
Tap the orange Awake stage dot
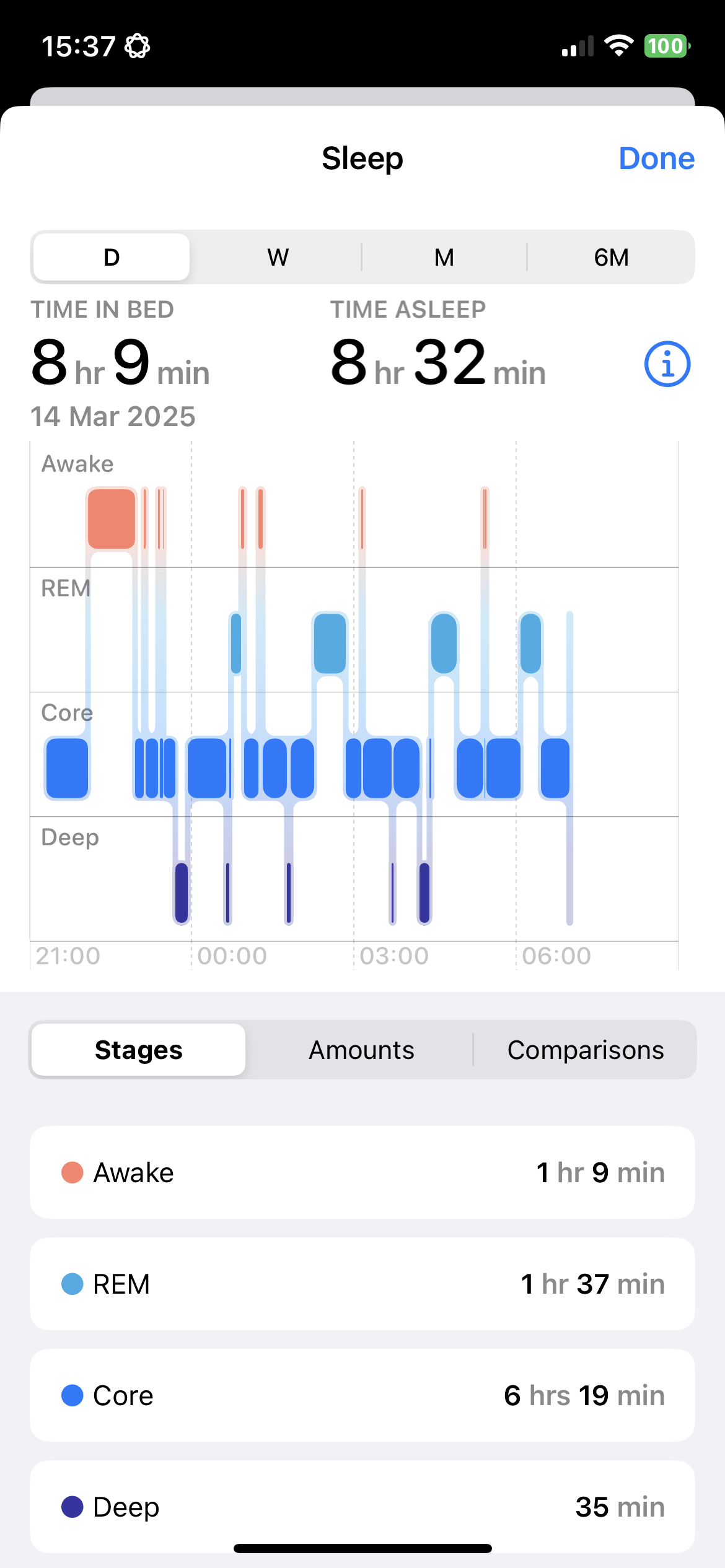72,1172
